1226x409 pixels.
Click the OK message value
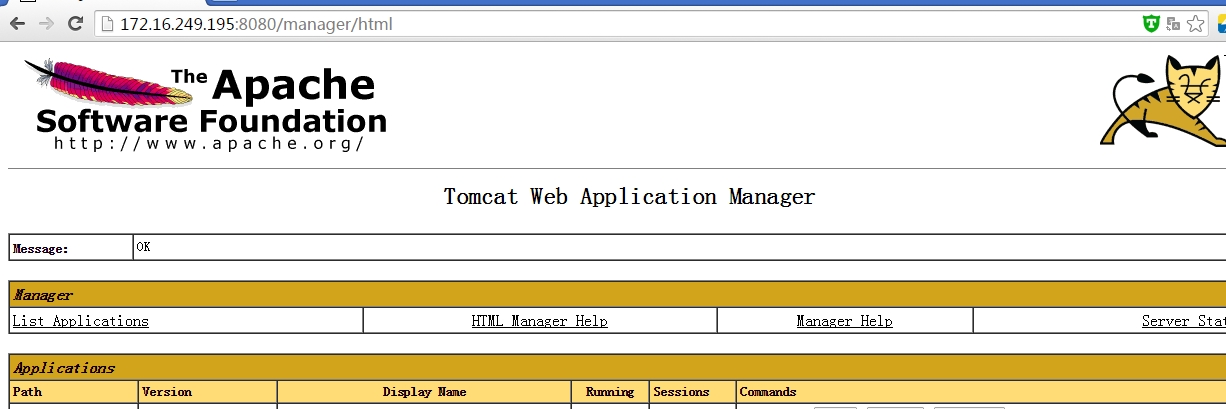click(143, 246)
